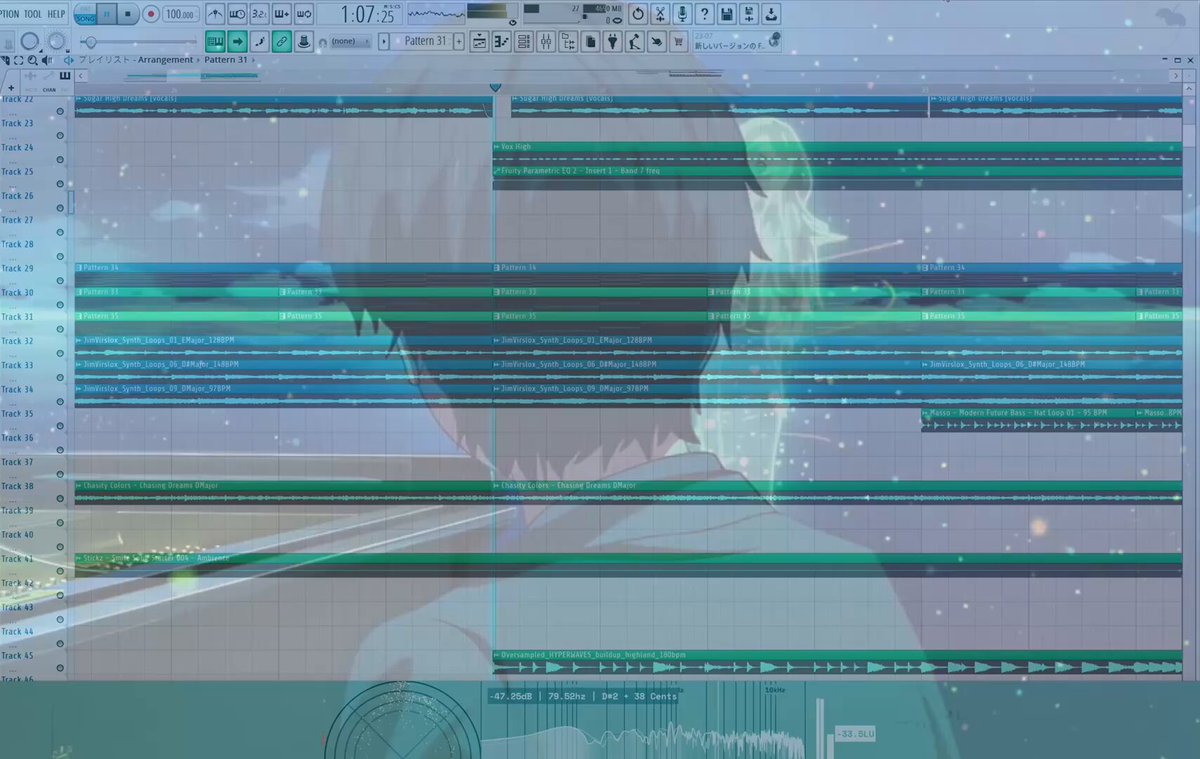
Task: Adjust the main pitch knob
Action: coord(56,41)
